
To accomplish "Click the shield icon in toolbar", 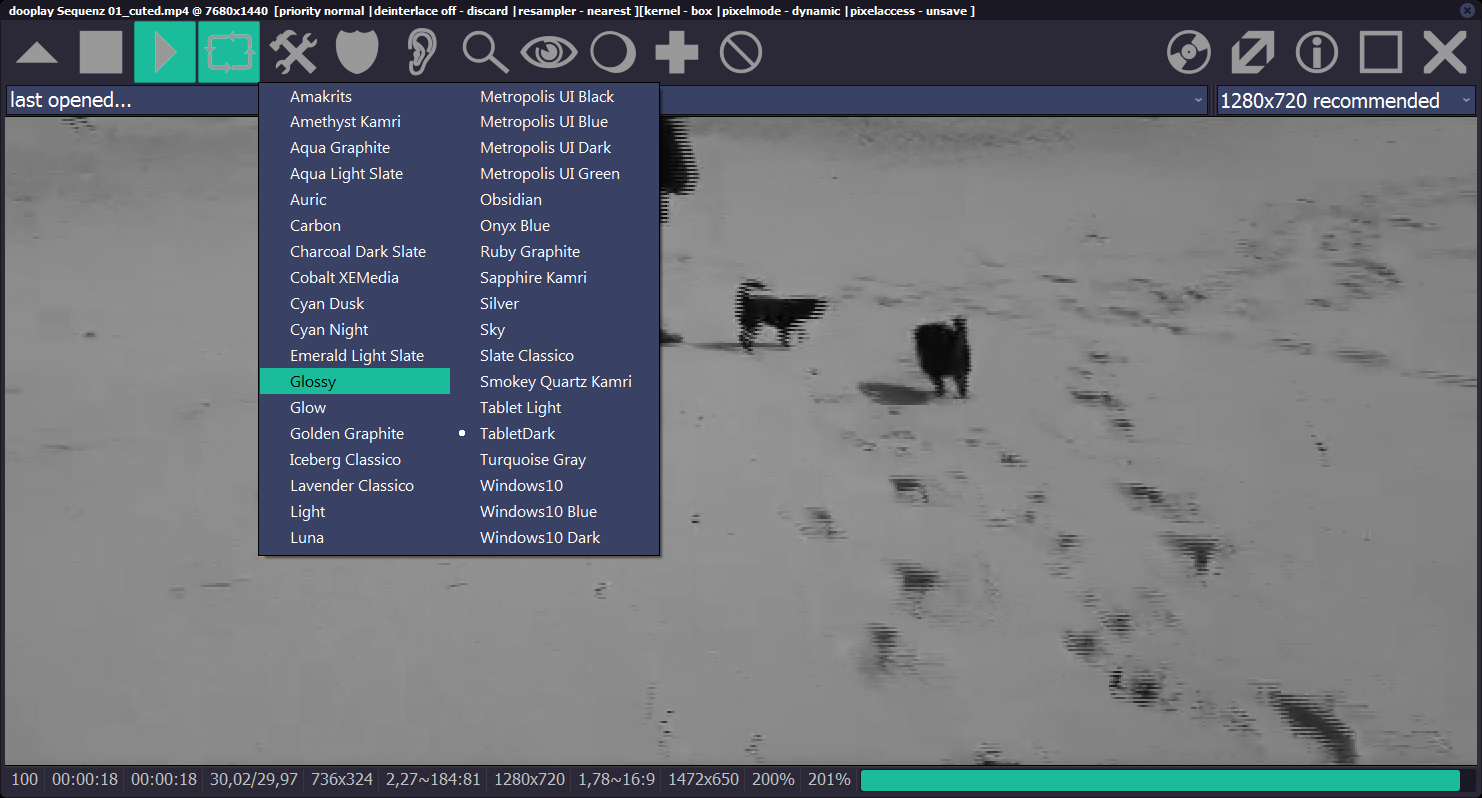I will coord(357,52).
